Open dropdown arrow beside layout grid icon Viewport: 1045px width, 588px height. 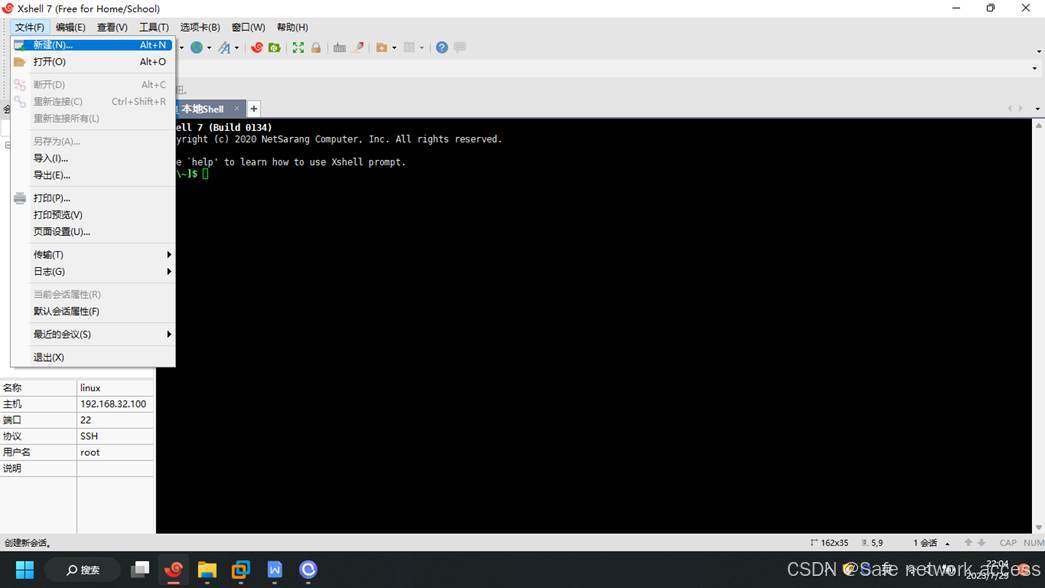422,48
